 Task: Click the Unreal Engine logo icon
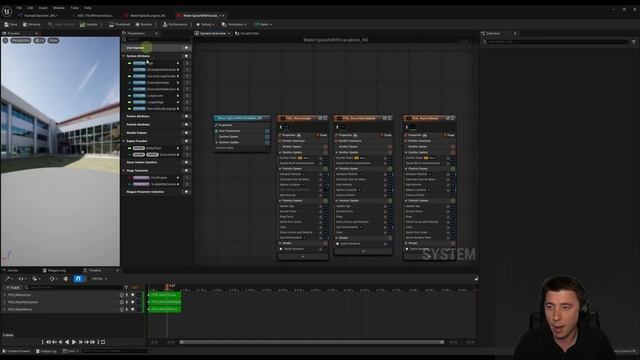pos(7,11)
